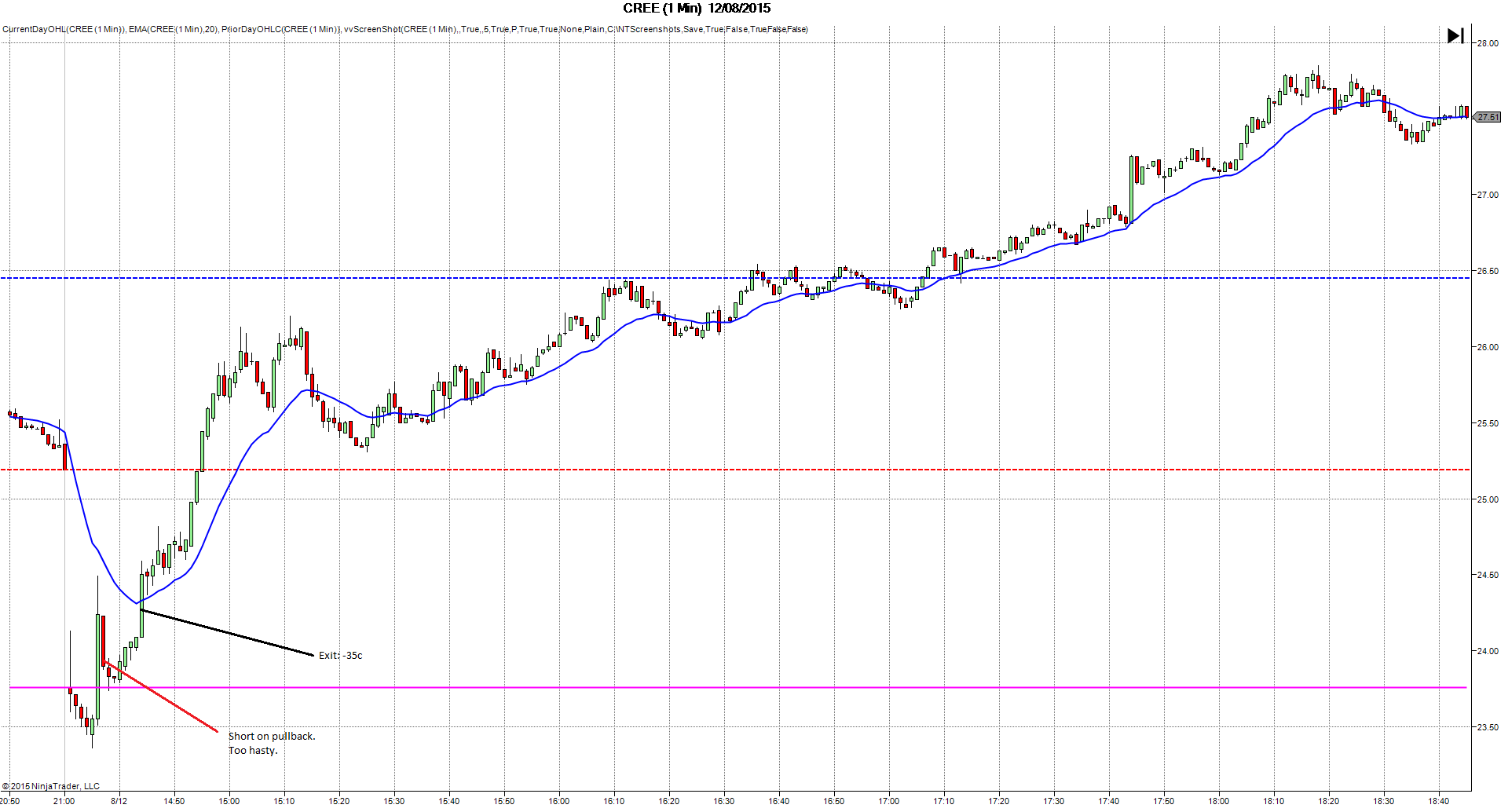Select the red short-entry annotation line

[161, 697]
